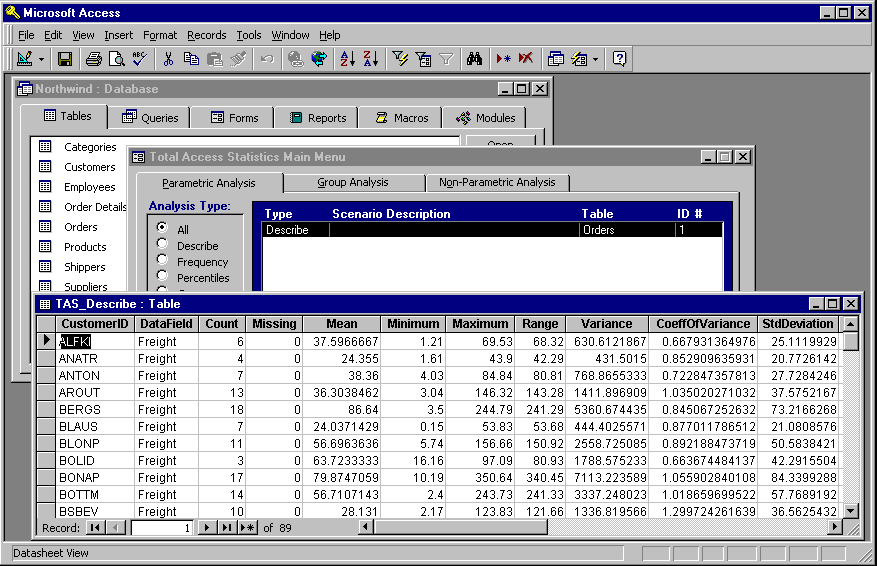Screen dimensions: 877x566
Task: Select the Frequency radio button
Action: pyautogui.click(x=162, y=260)
